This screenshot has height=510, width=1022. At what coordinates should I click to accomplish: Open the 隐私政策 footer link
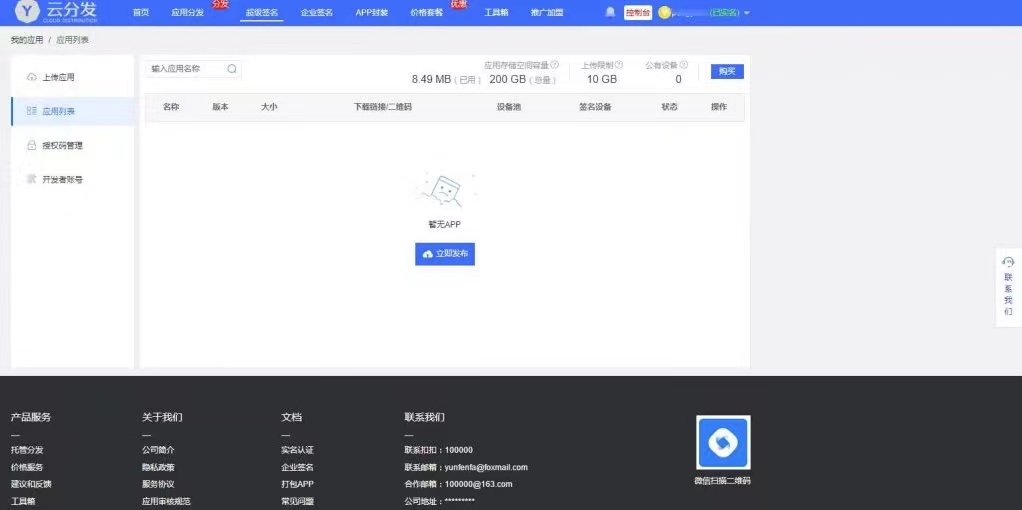(158, 467)
